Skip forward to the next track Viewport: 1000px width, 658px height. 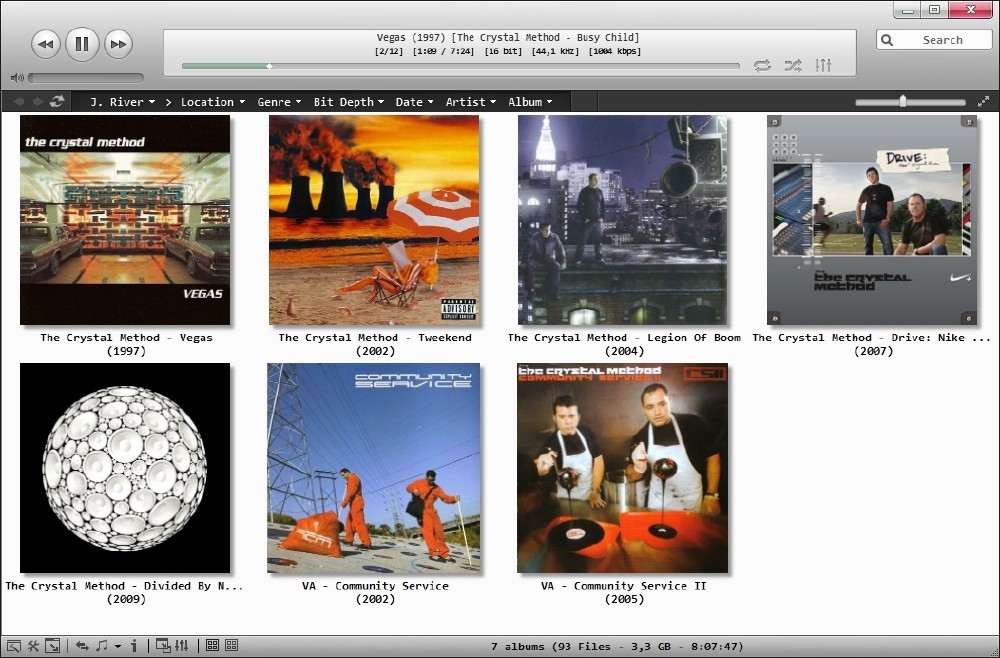click(118, 44)
